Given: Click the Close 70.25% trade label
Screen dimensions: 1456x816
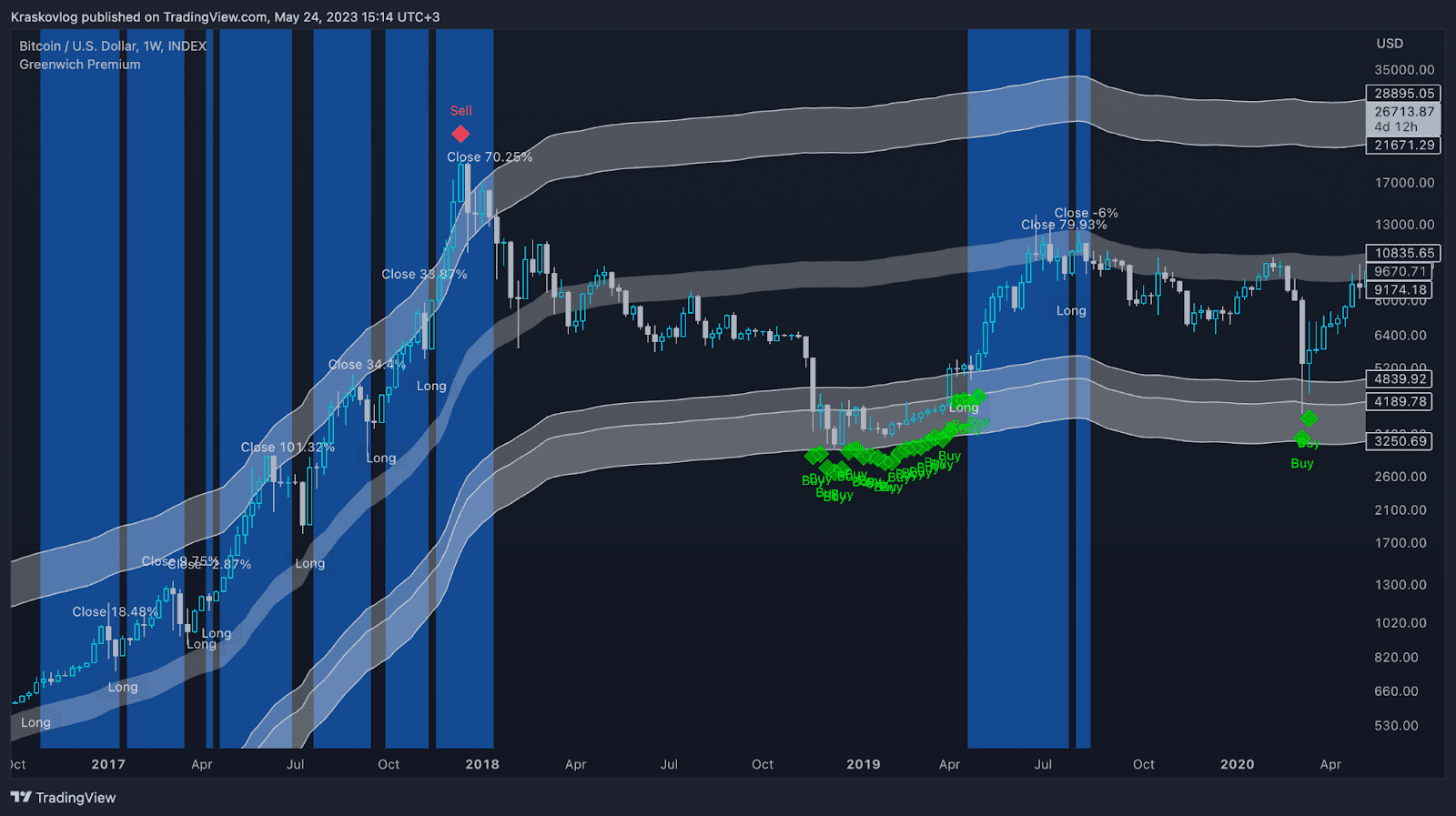Looking at the screenshot, I should pos(490,157).
